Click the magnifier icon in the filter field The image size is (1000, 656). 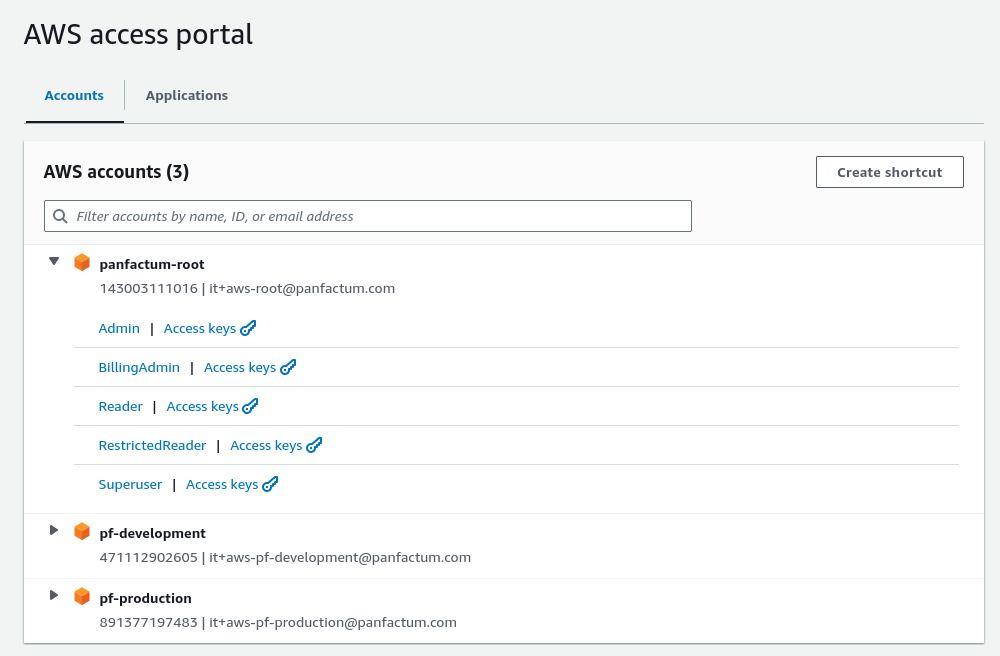[60, 216]
